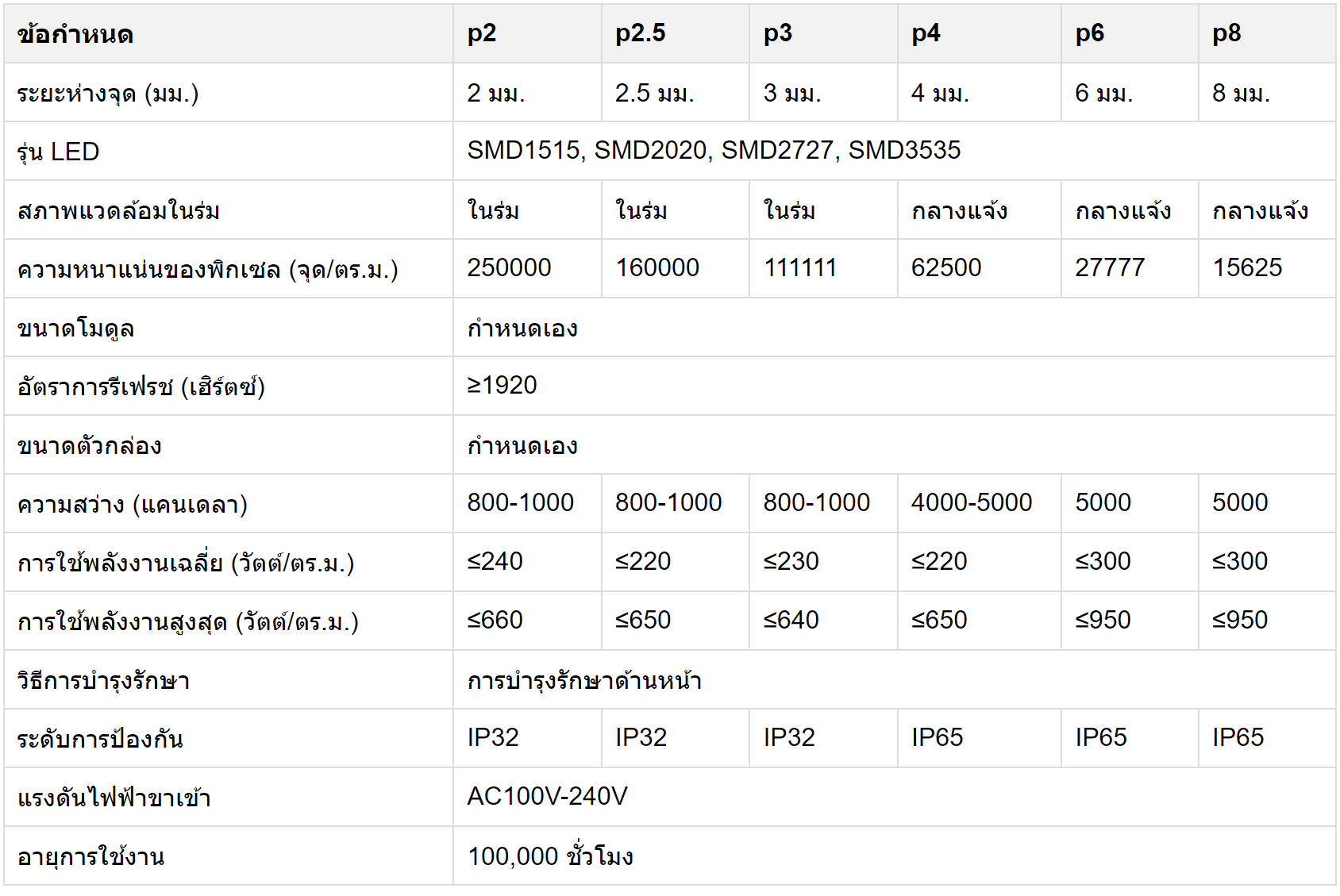This screenshot has width=1340, height=896.
Task: Click the ≤660 maximum power cell
Action: 527,621
